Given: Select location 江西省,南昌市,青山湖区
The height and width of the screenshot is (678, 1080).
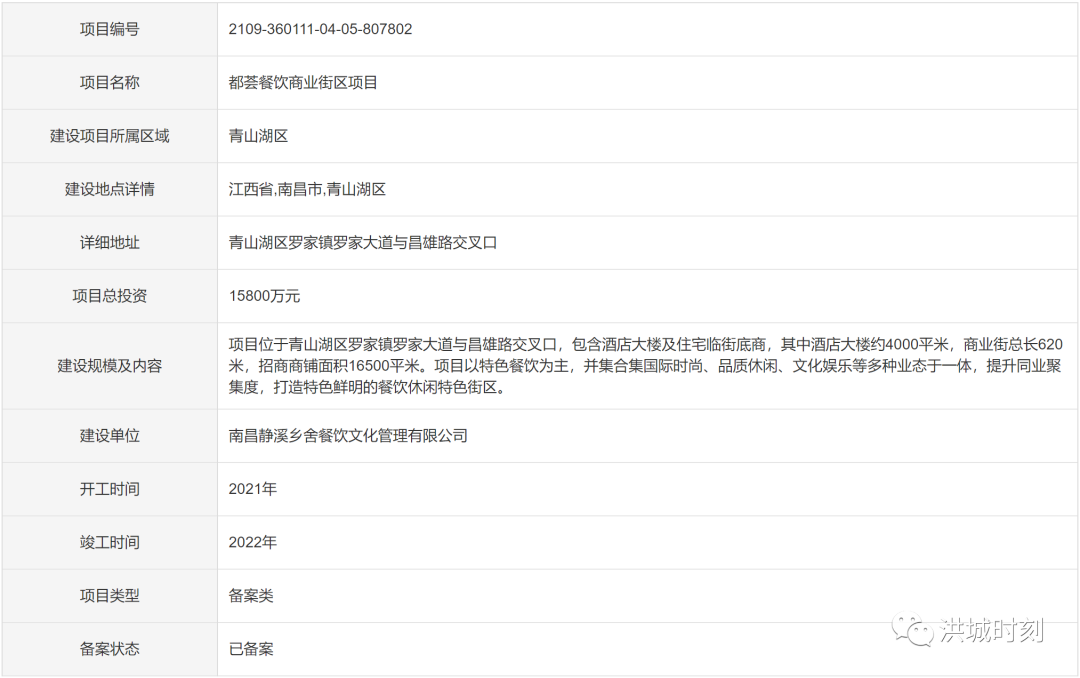Looking at the screenshot, I should coord(307,189).
